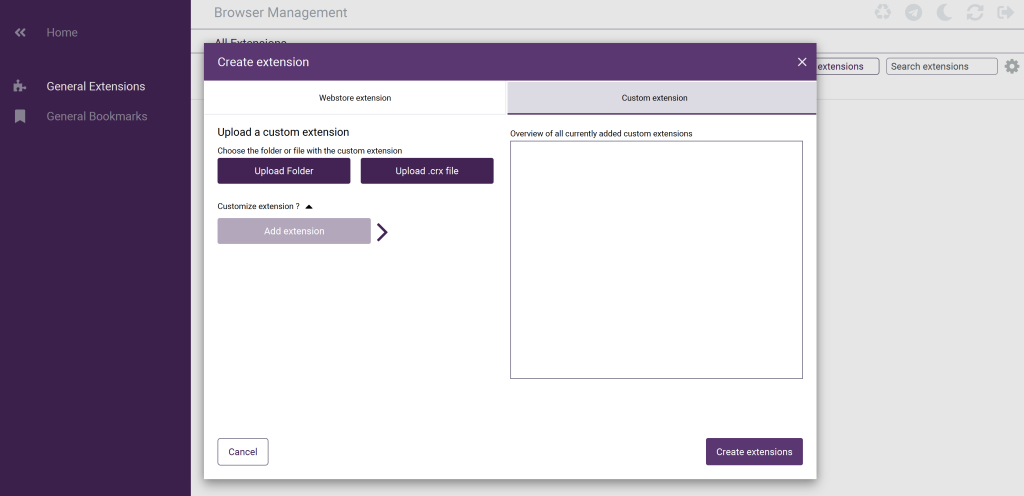This screenshot has height=496, width=1024.
Task: Switch to the Webstore extension tab
Action: coord(355,98)
